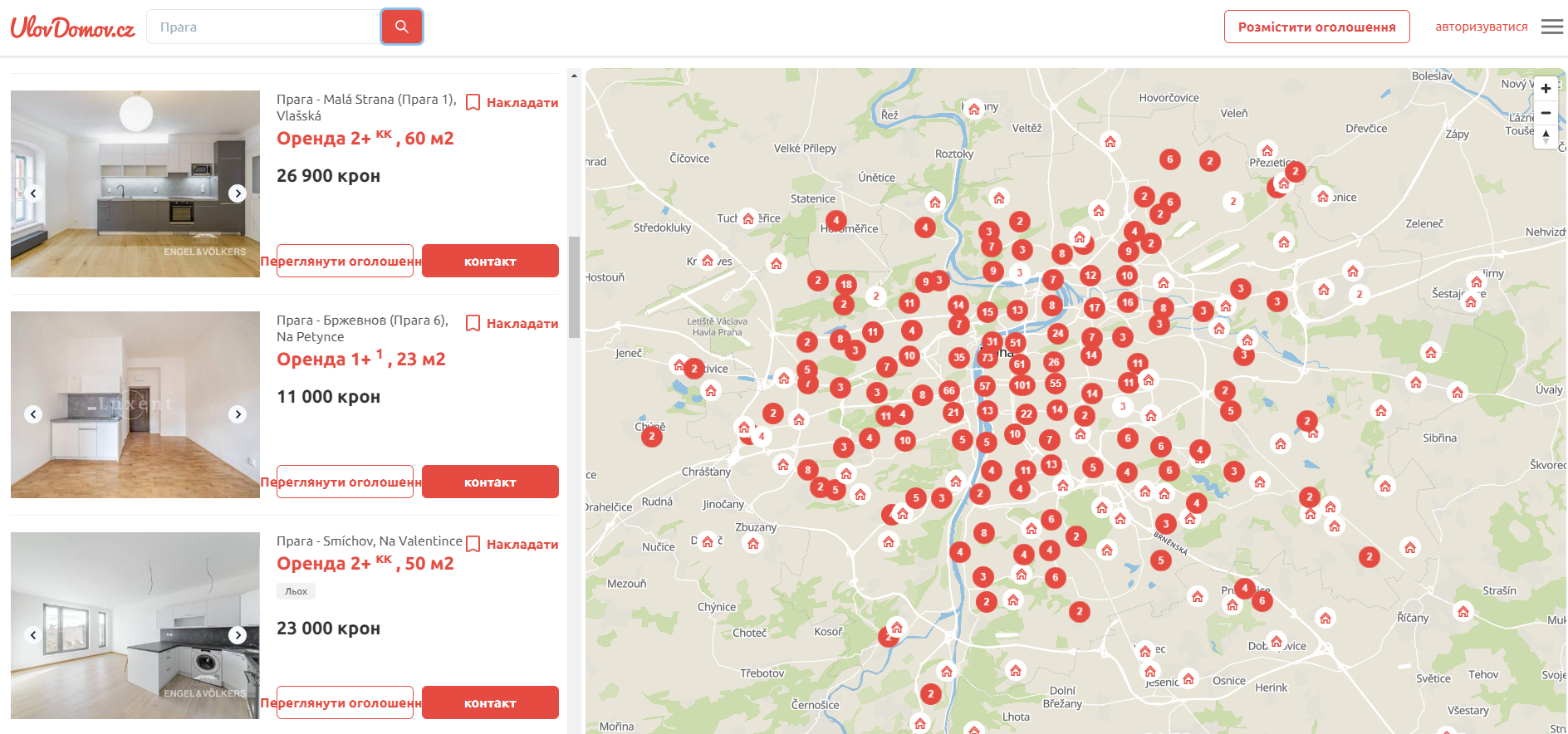Click the house marker at Říčany
1568x734 pixels.
tap(1463, 612)
